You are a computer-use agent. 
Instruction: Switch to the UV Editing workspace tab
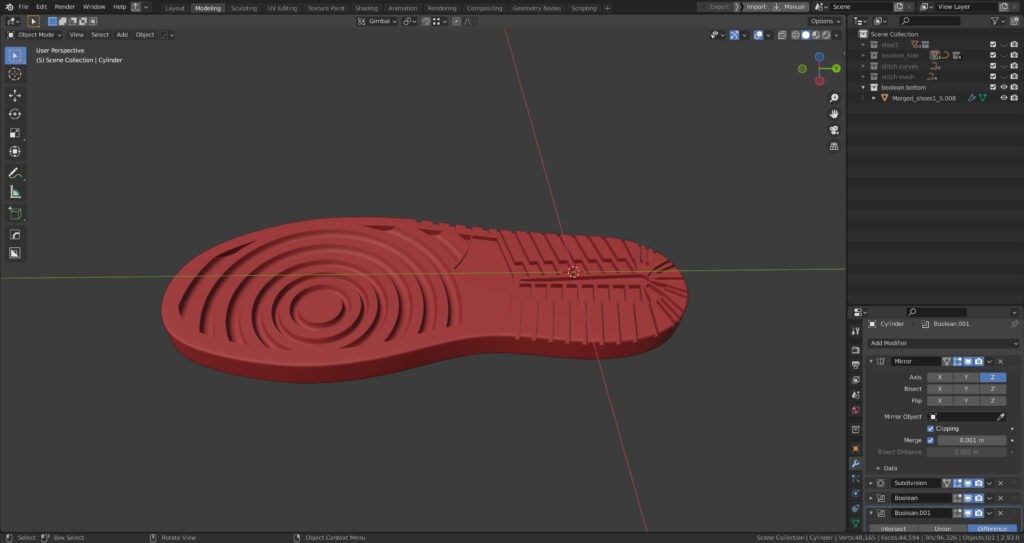pyautogui.click(x=282, y=8)
